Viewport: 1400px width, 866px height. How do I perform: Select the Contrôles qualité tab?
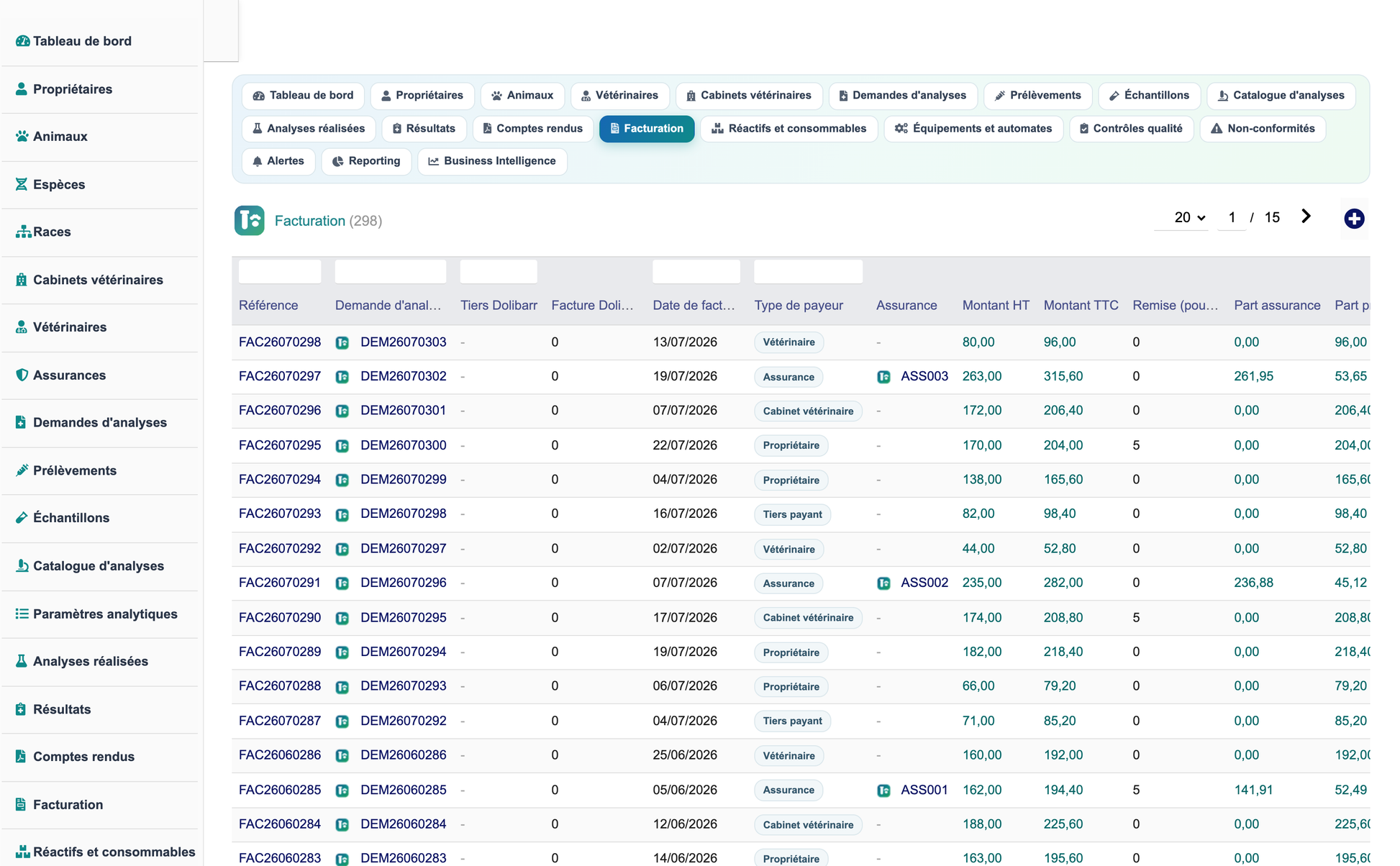coord(1131,129)
